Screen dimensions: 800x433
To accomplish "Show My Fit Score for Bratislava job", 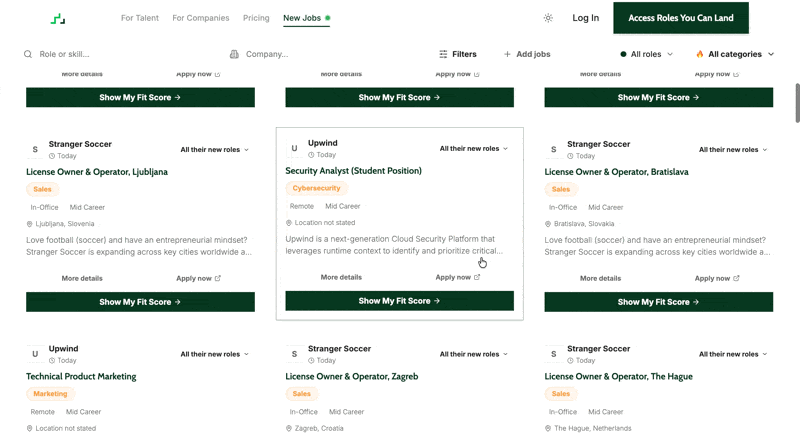I will tap(659, 302).
